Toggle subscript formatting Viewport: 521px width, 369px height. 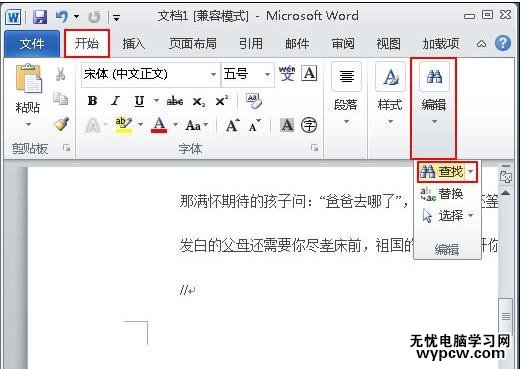199,101
